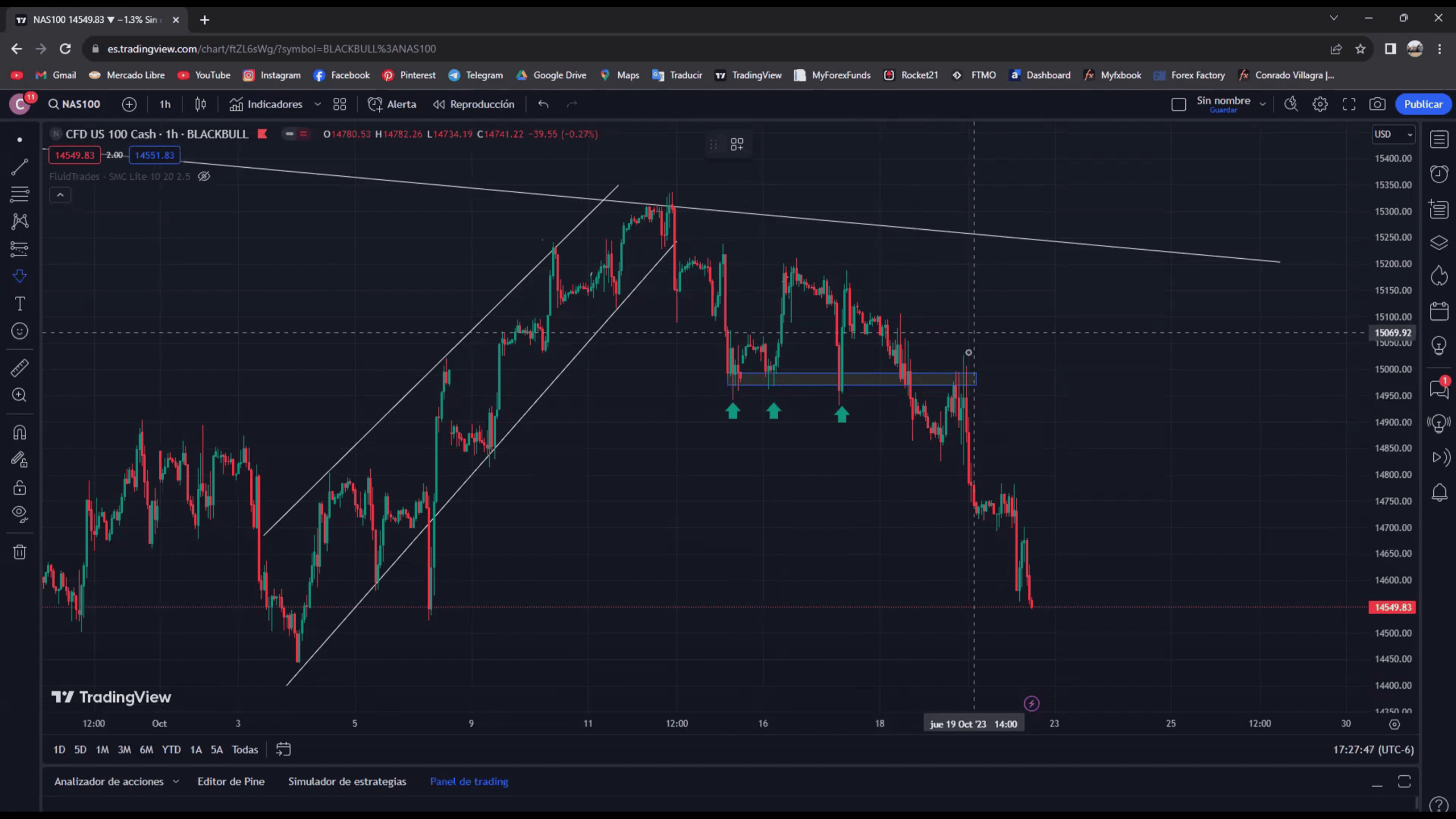
Task: Open chart settings gear icon
Action: pos(1319,104)
